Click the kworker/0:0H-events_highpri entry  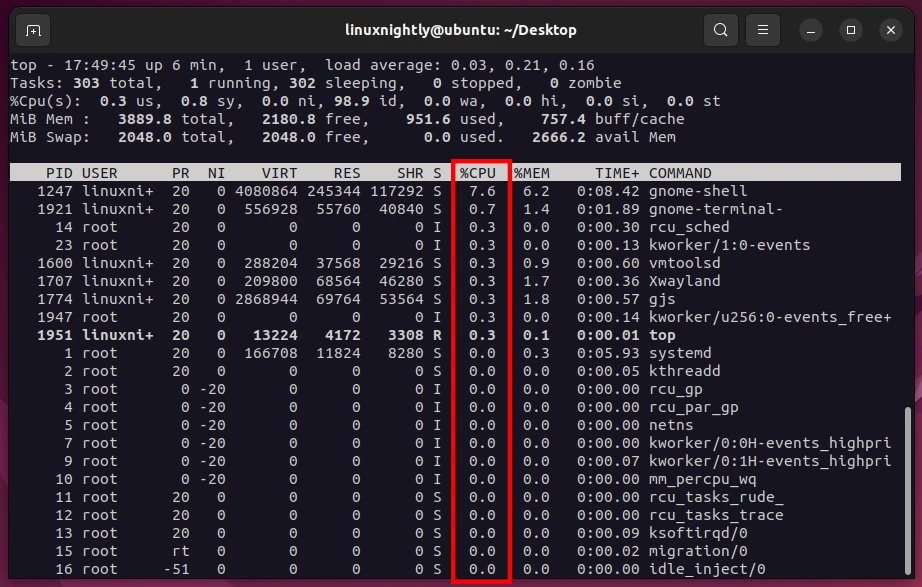pos(770,443)
